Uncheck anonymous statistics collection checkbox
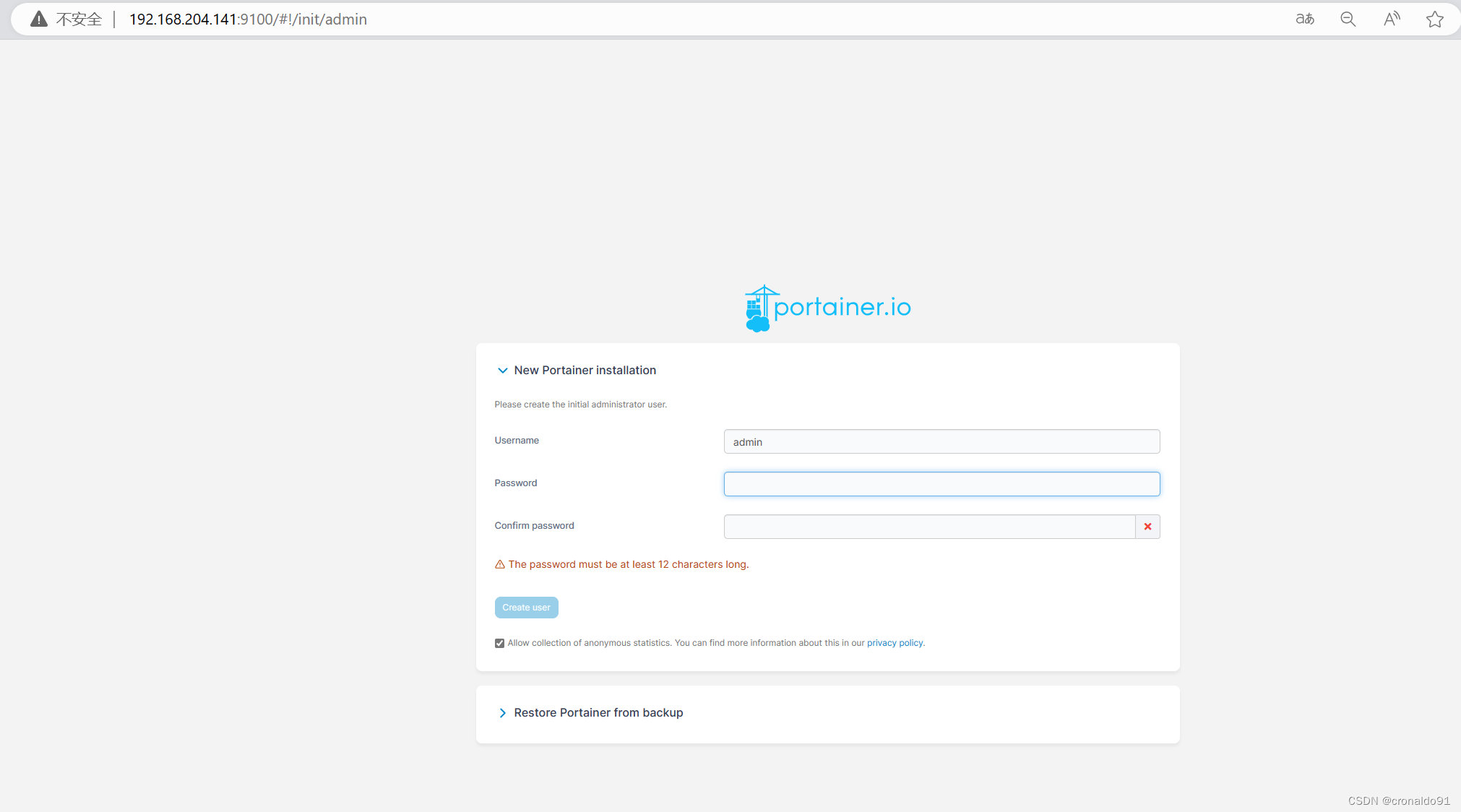Image resolution: width=1461 pixels, height=812 pixels. [499, 643]
